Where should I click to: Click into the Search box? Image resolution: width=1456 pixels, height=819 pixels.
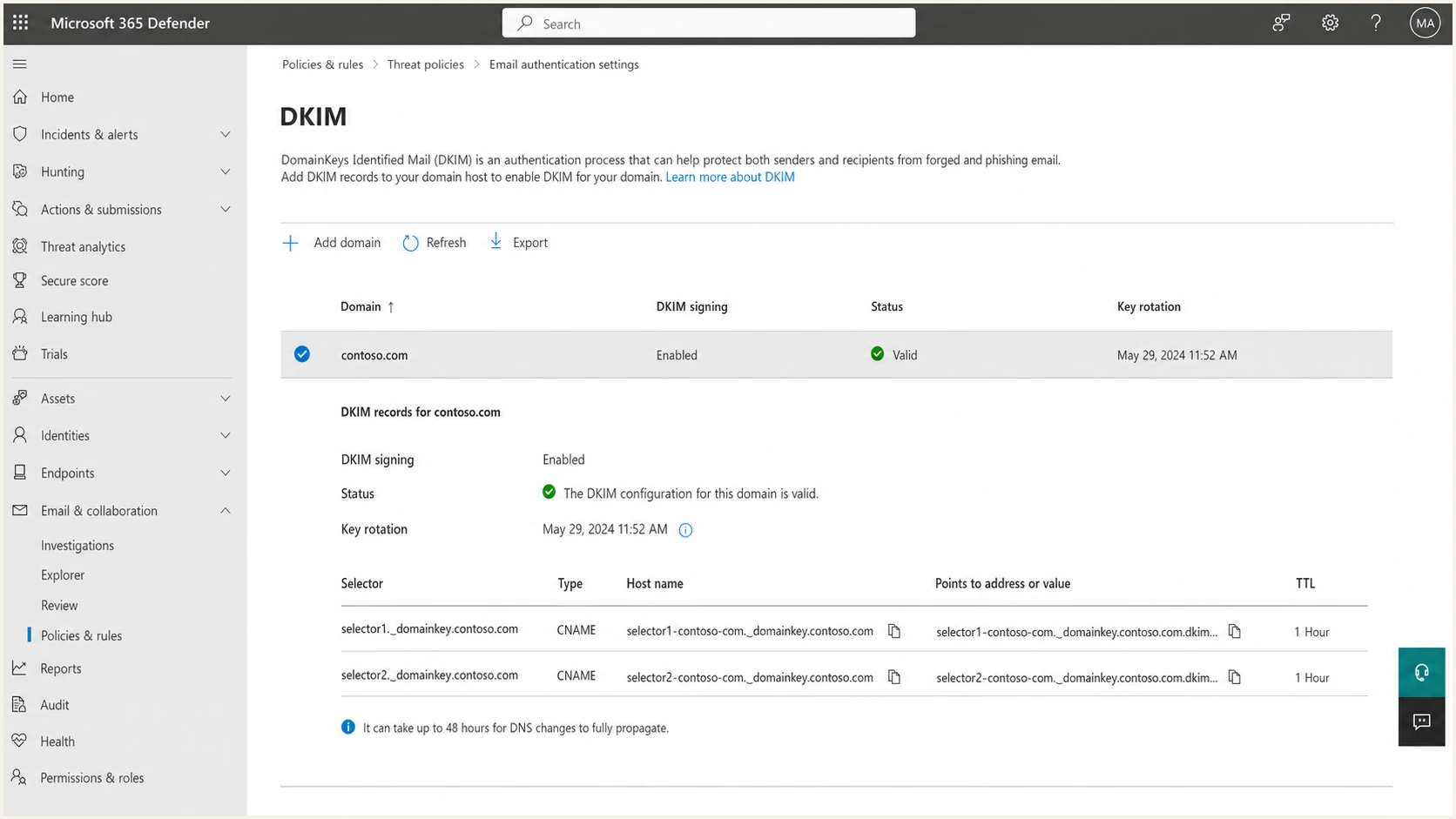(x=708, y=23)
